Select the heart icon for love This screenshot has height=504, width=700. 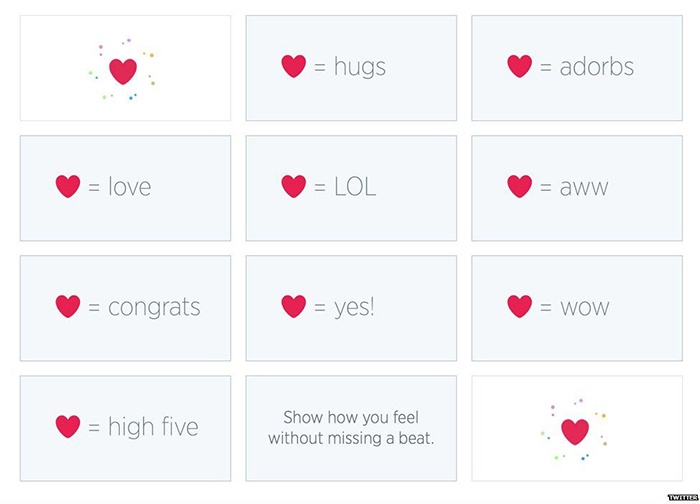(x=68, y=186)
